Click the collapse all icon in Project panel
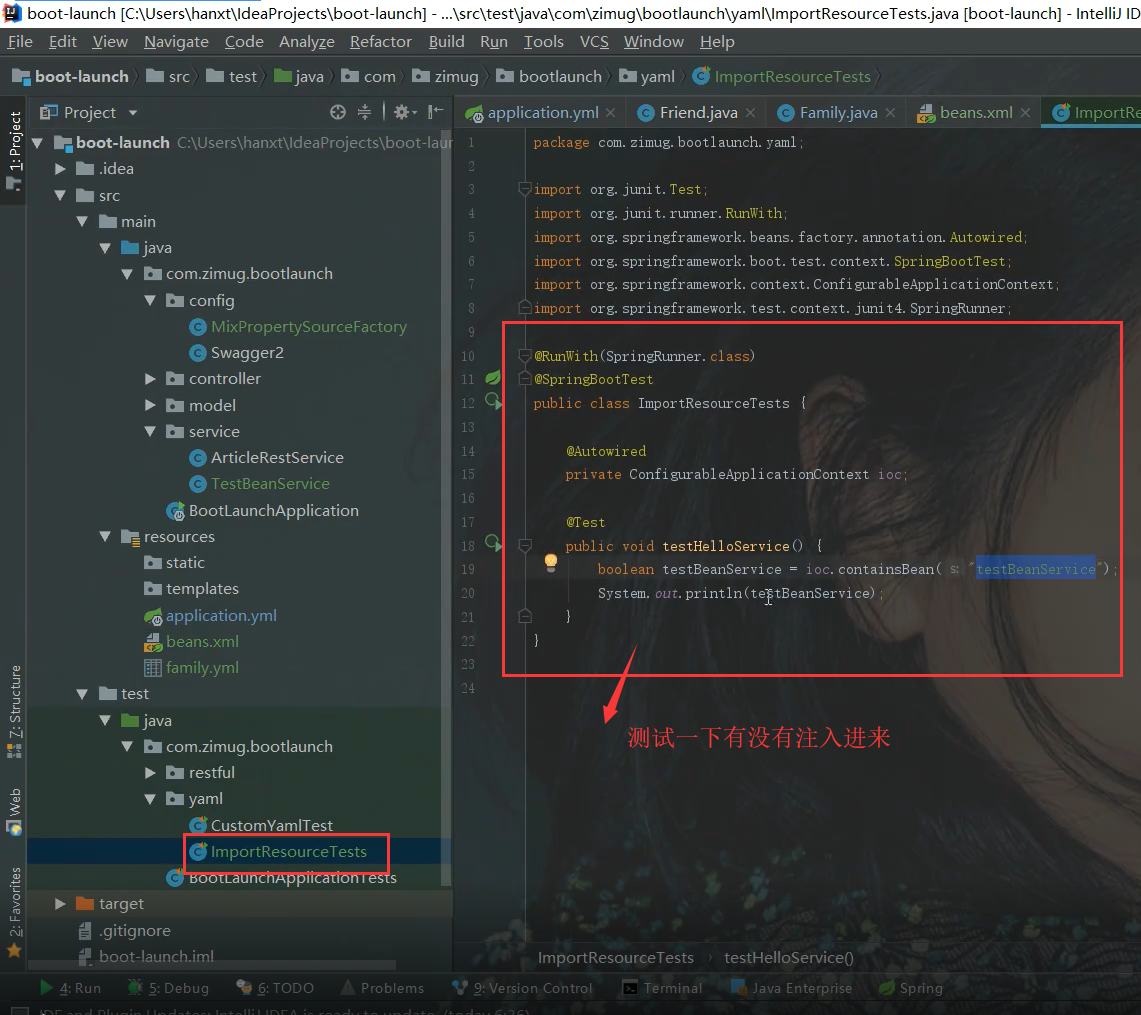 365,112
